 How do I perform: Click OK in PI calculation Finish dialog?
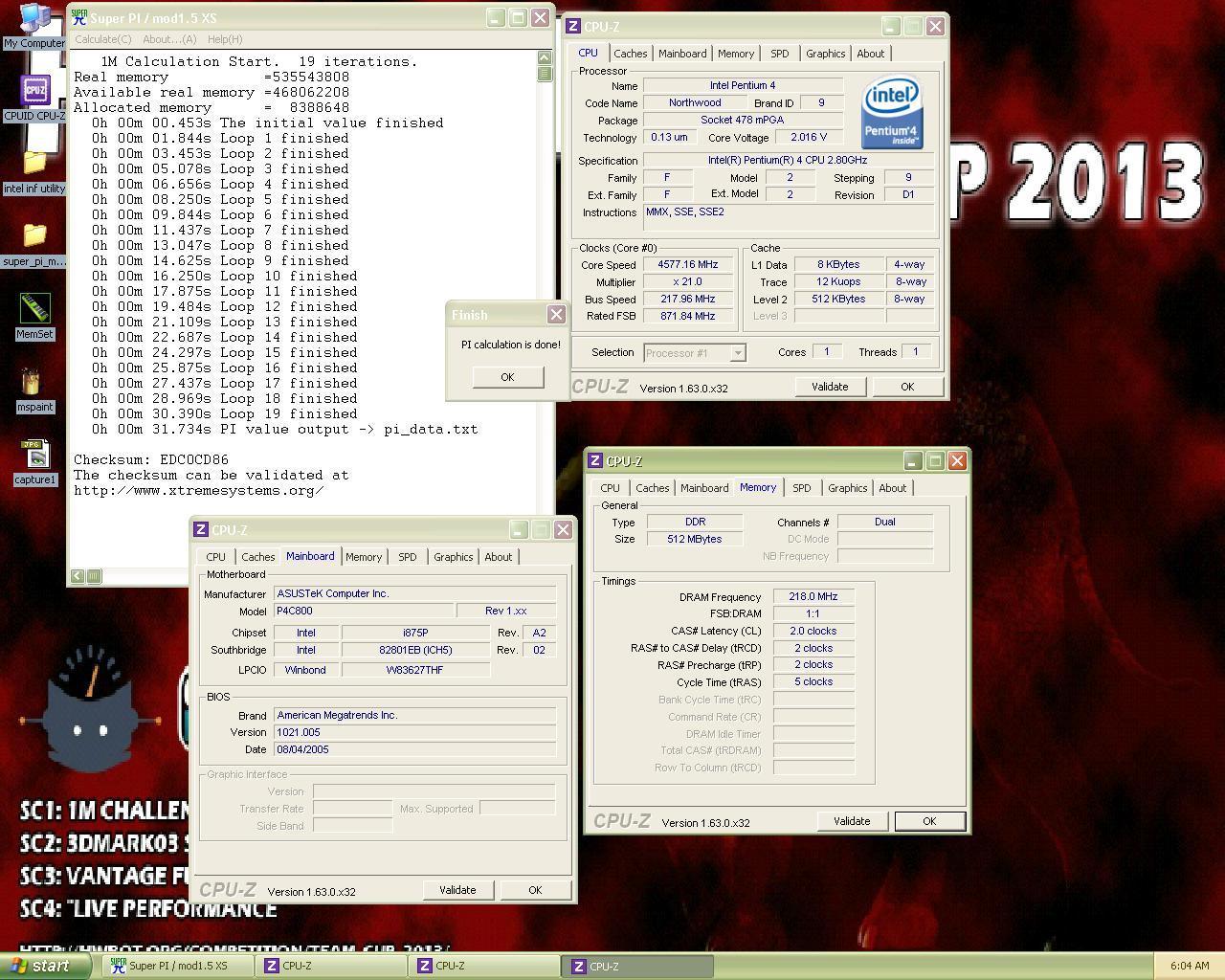pos(508,377)
